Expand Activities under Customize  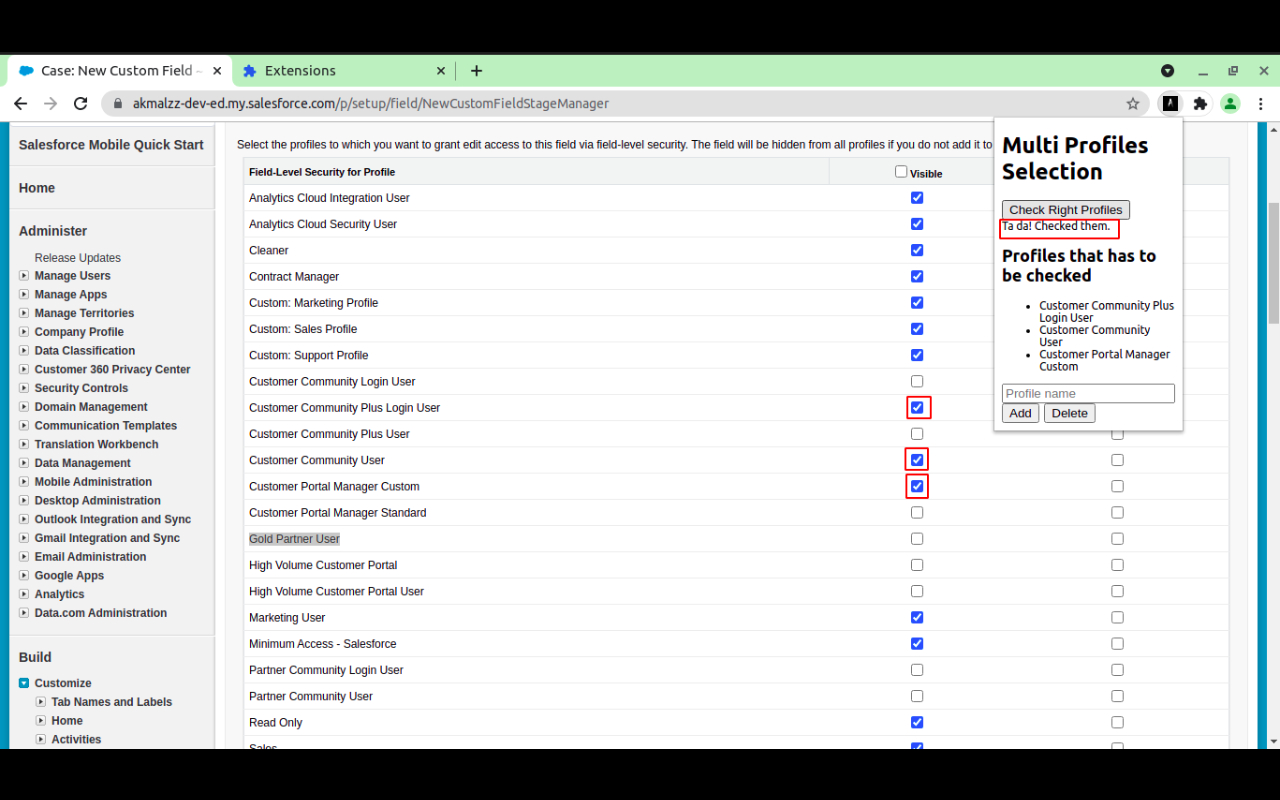[41, 739]
